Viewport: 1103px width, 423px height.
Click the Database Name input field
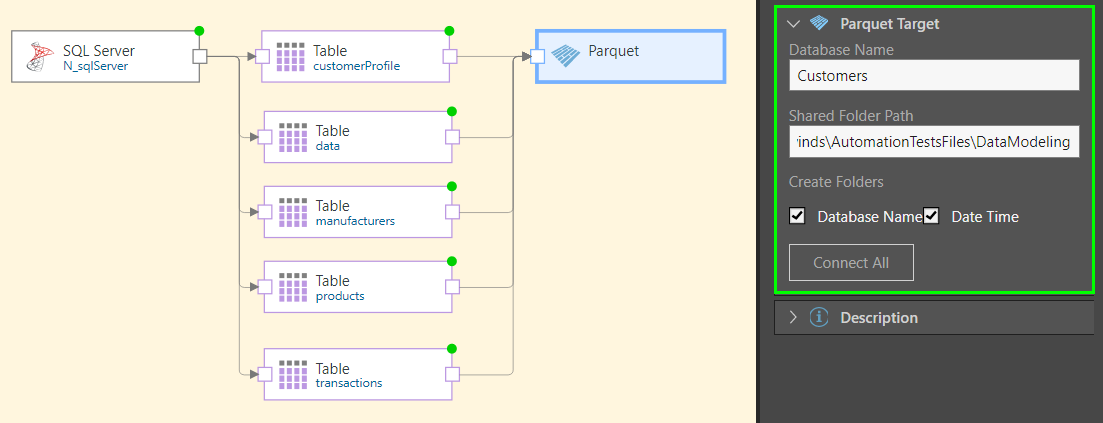pyautogui.click(x=933, y=75)
